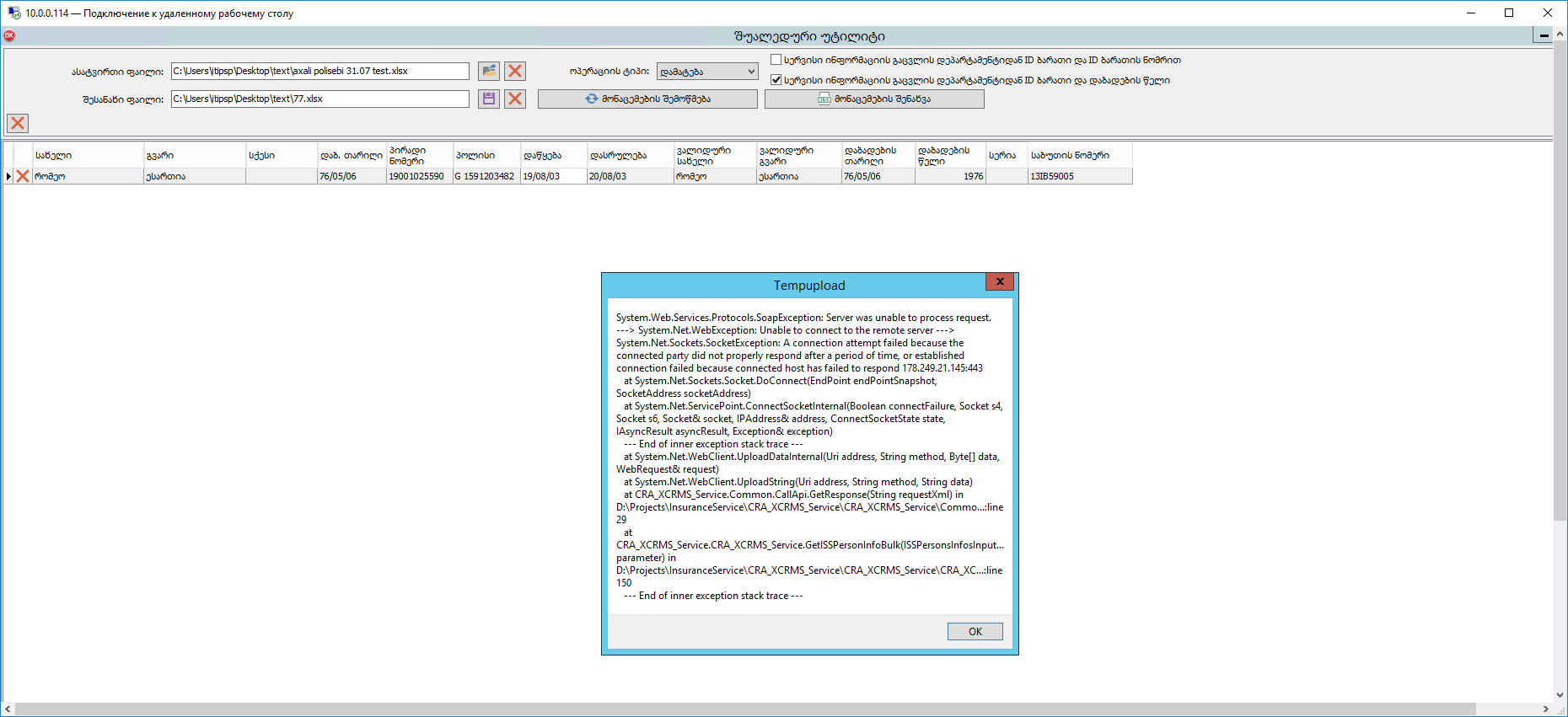1568x717 pixels.
Task: Click the save data XLSX button
Action: pyautogui.click(x=874, y=99)
